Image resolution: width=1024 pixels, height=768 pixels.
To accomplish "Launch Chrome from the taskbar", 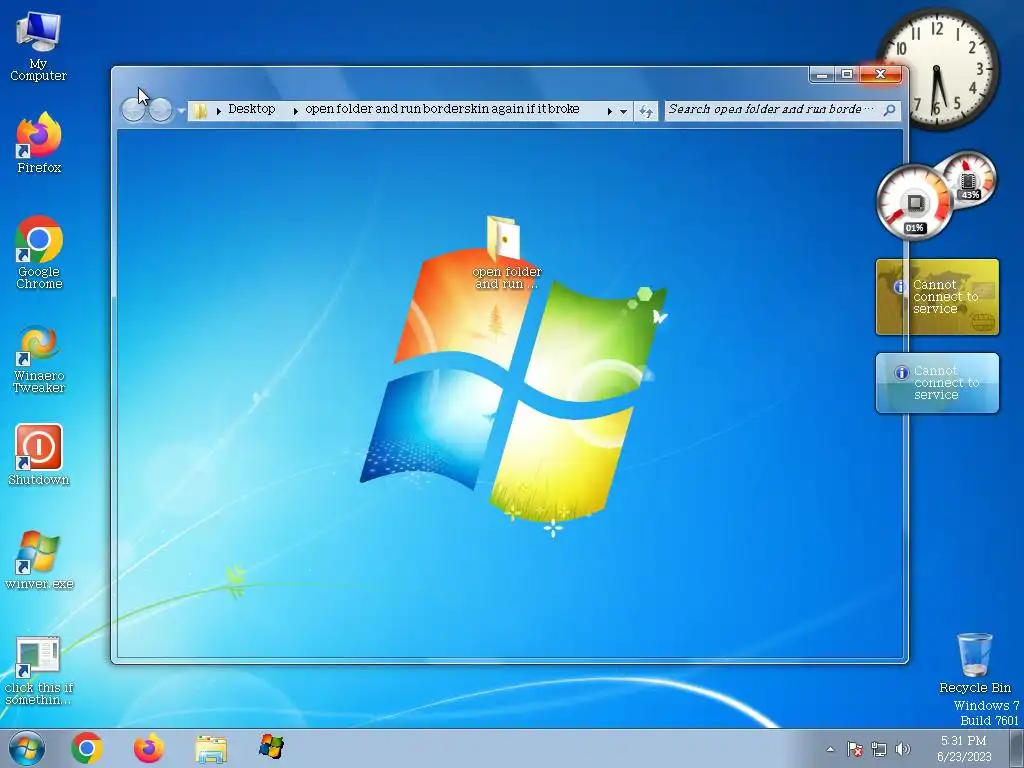I will 87,748.
